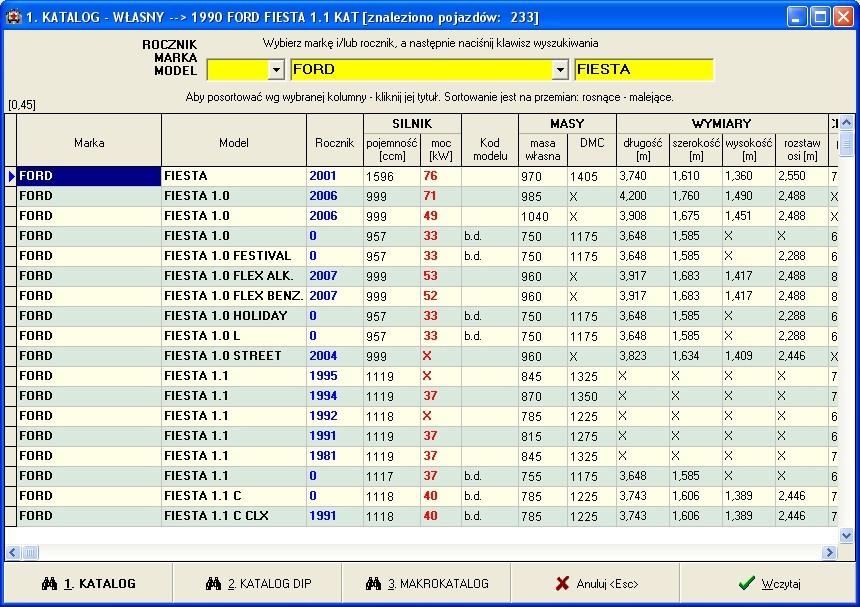Screen dimensions: 860x607
Task: Sort by szerokość [m] column header
Action: [x=696, y=149]
